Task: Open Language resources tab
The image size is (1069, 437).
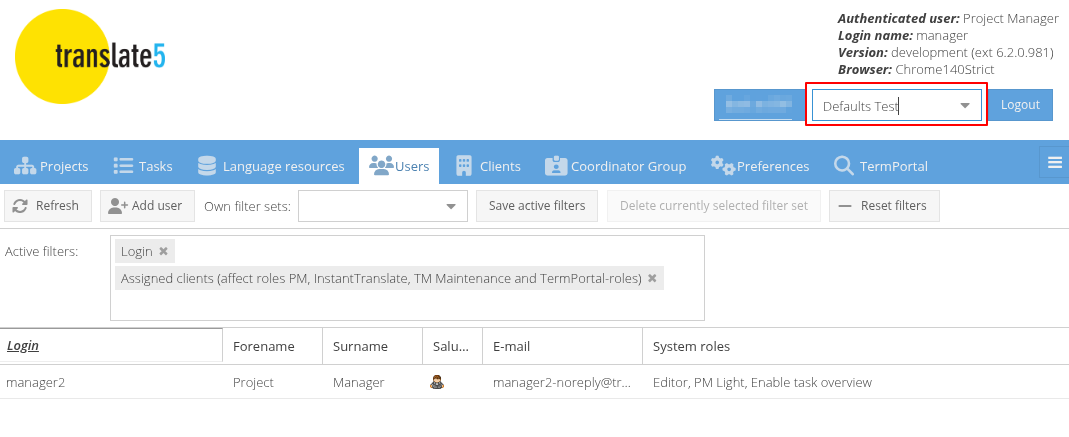Action: [x=271, y=166]
